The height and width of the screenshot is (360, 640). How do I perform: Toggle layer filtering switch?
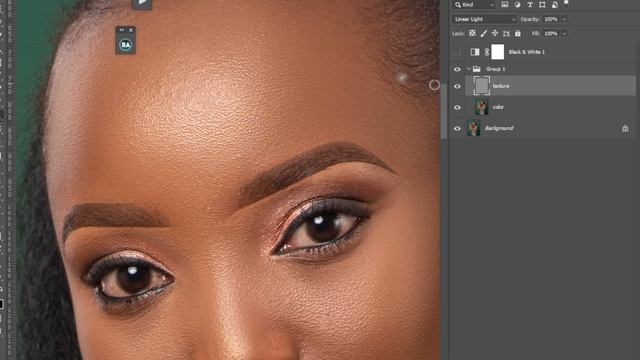point(566,3)
